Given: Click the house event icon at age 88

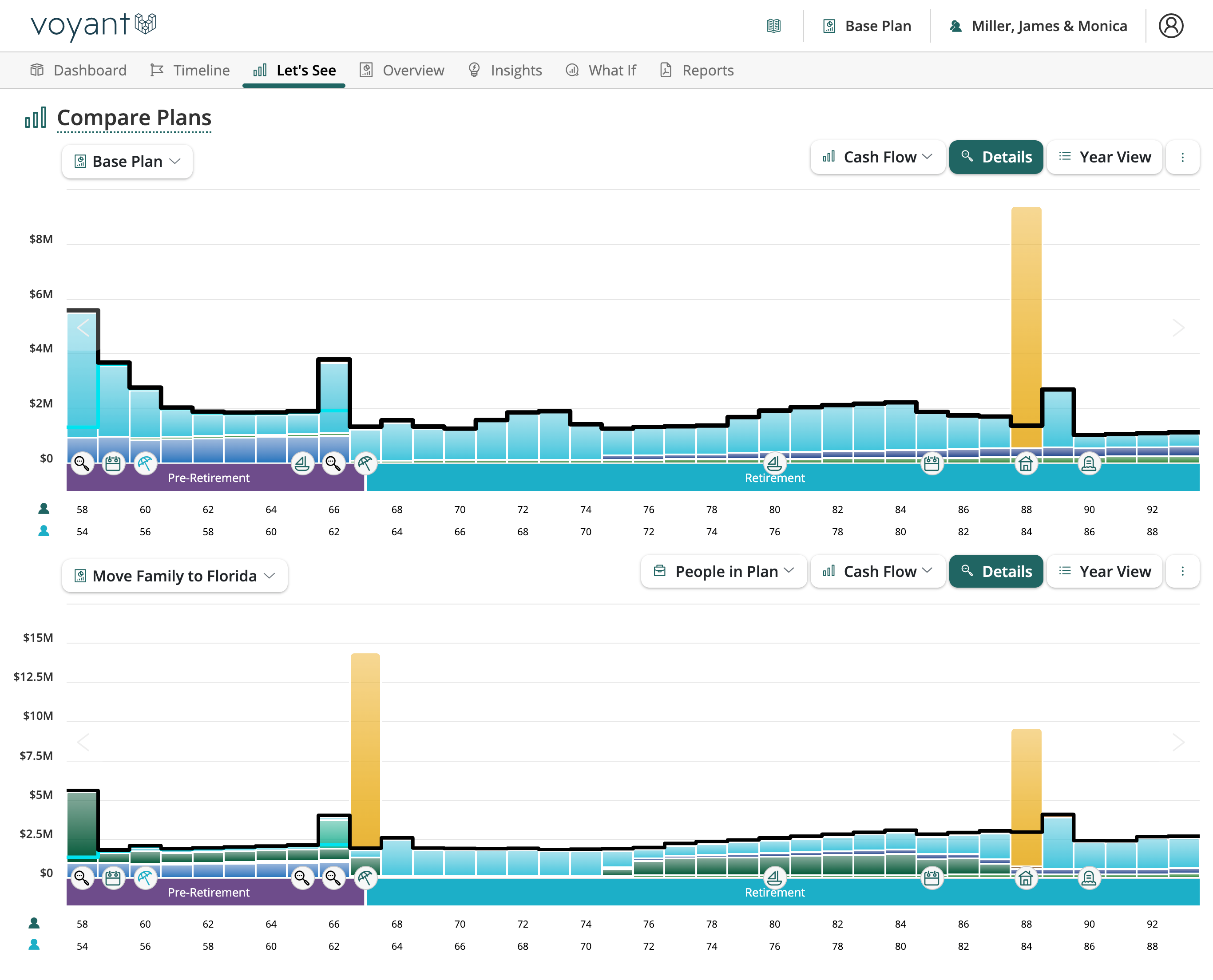Looking at the screenshot, I should pyautogui.click(x=1026, y=463).
